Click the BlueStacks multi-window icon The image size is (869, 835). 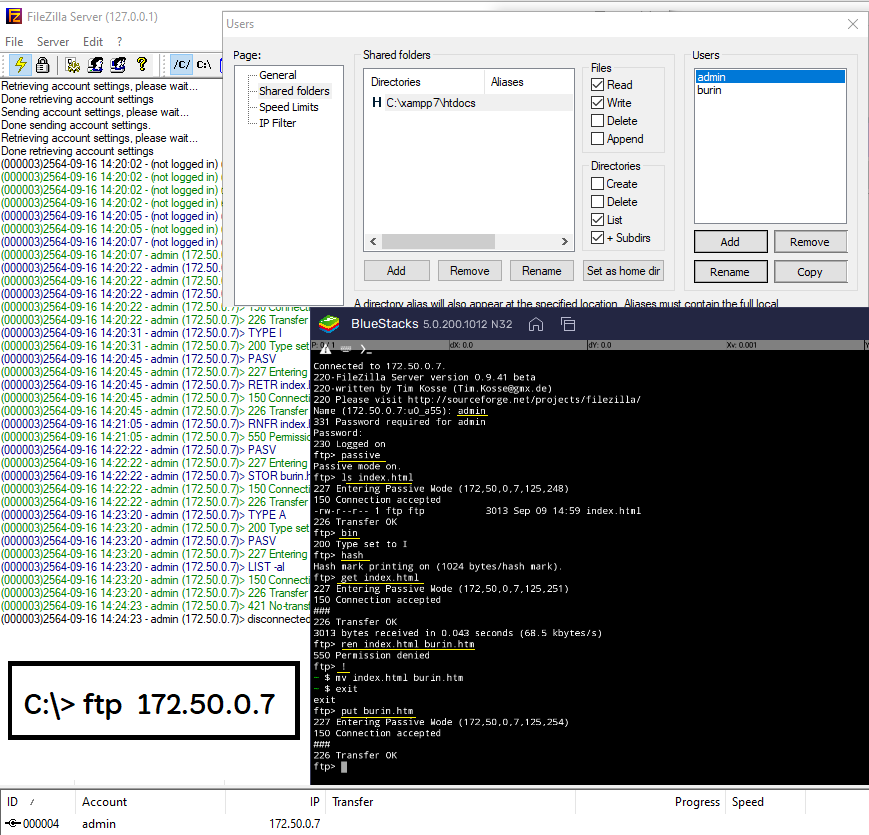click(x=568, y=324)
